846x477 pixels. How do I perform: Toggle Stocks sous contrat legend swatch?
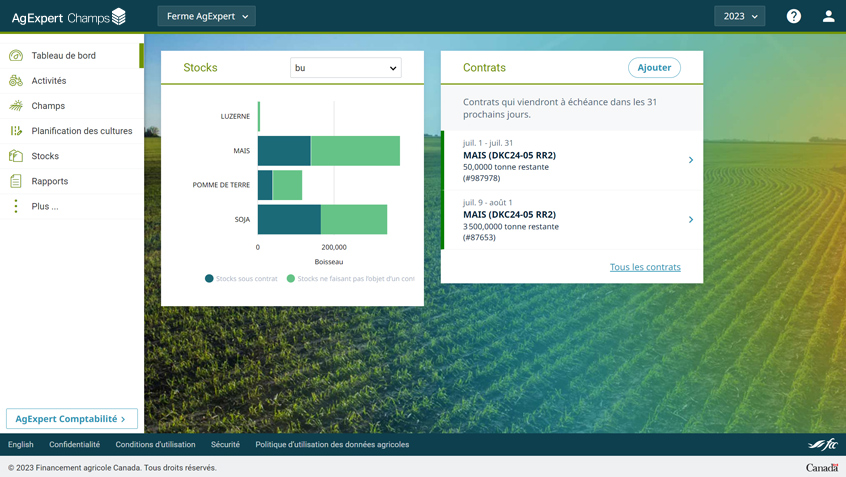click(209, 278)
